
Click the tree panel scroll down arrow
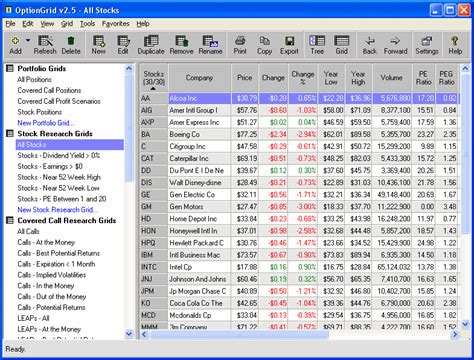129,333
